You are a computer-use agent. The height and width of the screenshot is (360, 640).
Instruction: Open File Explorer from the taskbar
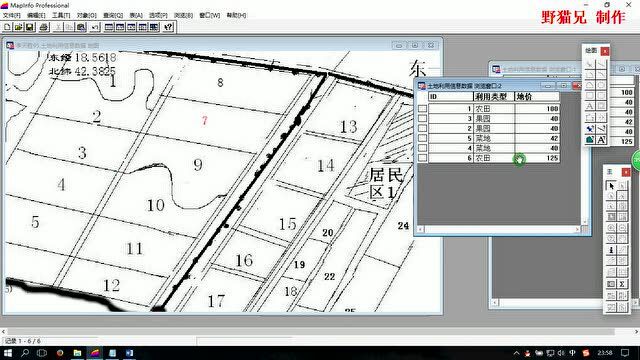click(x=77, y=353)
